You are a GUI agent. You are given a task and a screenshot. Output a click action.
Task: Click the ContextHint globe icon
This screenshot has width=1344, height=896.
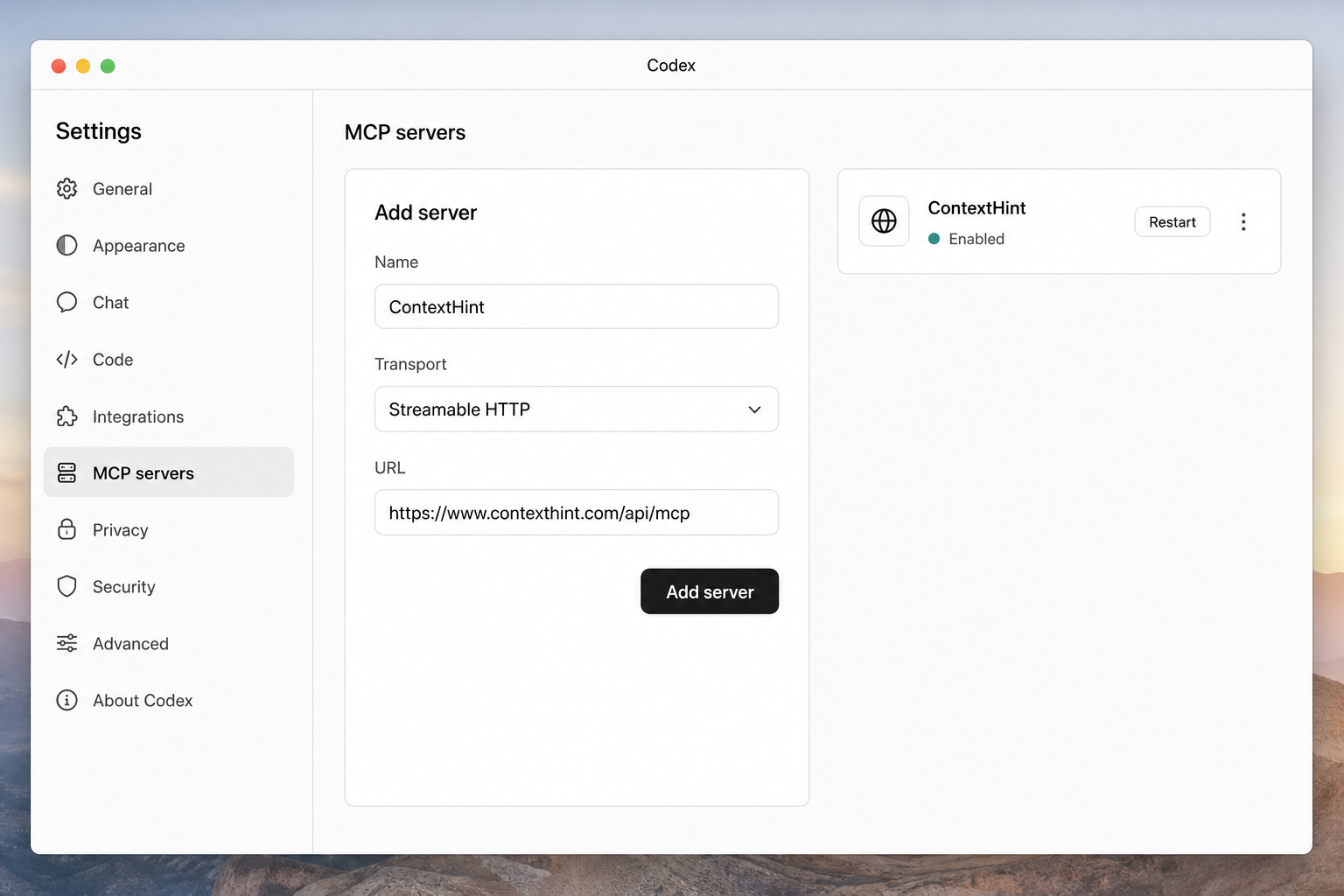tap(884, 221)
